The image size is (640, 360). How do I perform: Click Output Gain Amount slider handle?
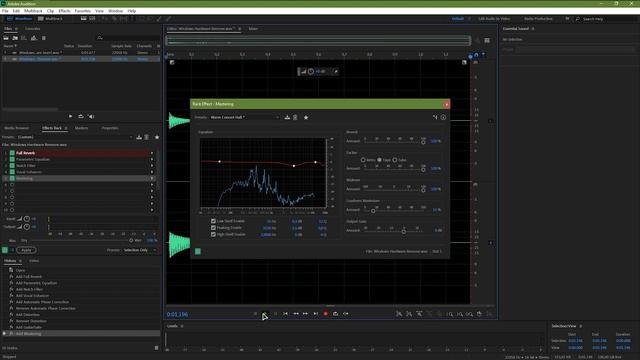pos(404,231)
